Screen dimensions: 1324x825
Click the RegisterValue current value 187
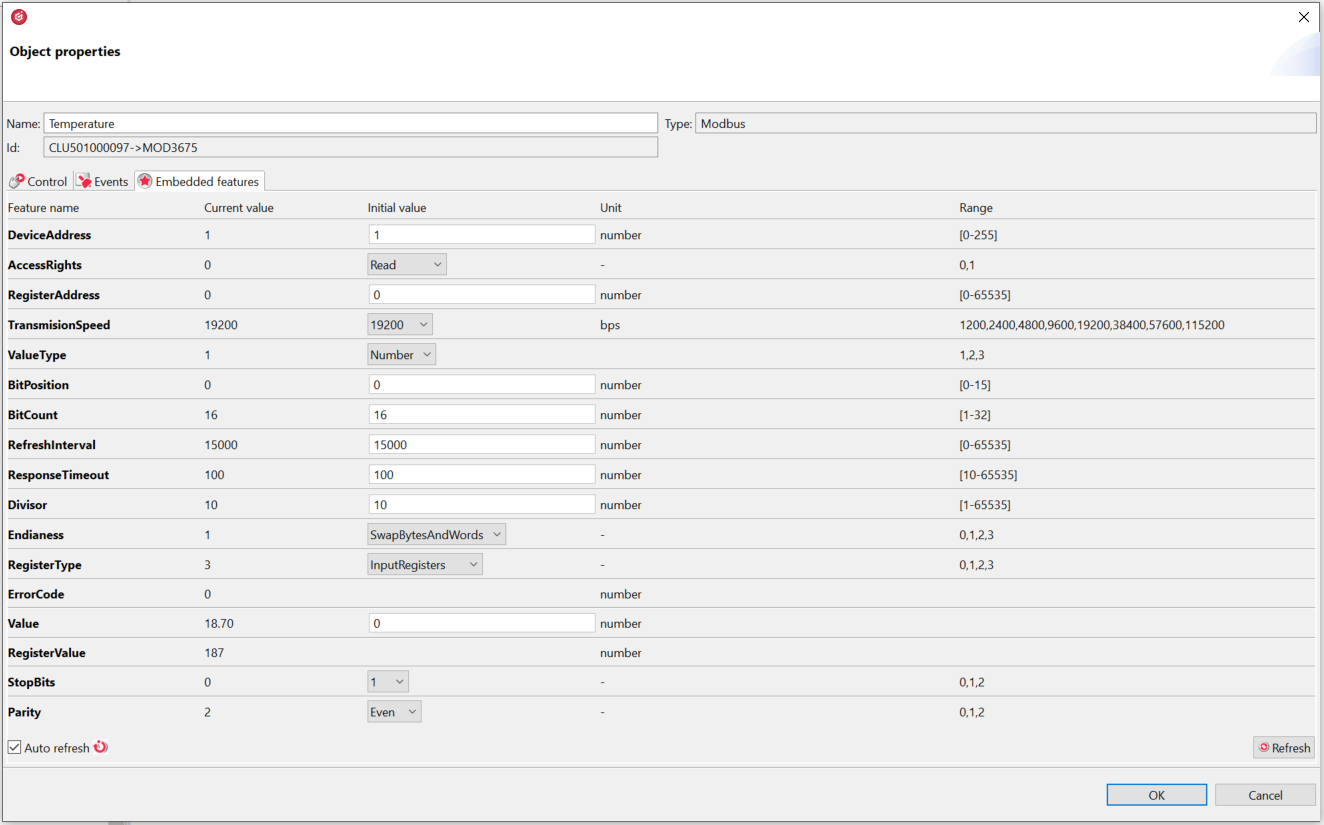(214, 653)
